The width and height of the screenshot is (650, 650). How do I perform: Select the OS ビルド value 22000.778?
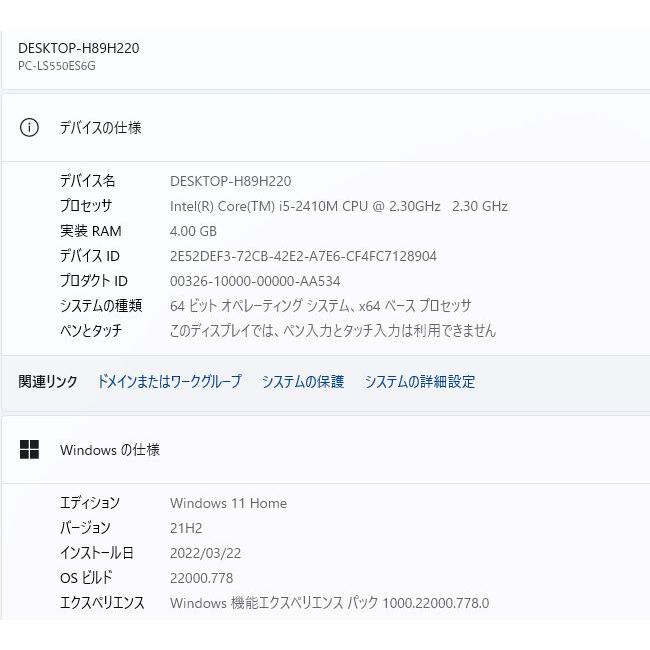coord(201,578)
